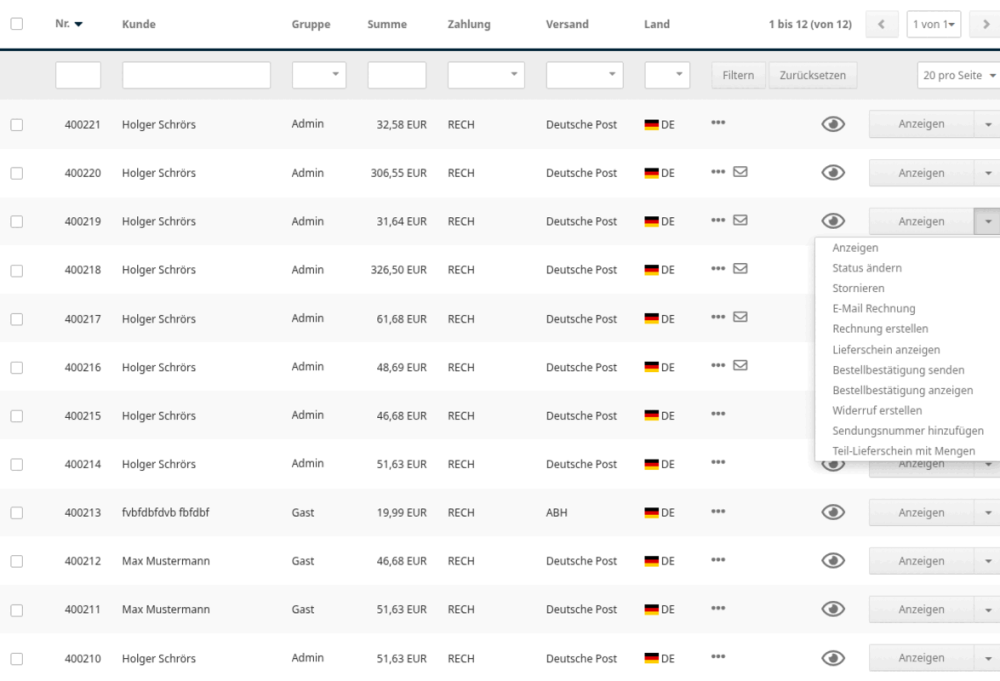Choose 'Status ändern' from the menu
The height and width of the screenshot is (681, 1000).
click(x=867, y=268)
